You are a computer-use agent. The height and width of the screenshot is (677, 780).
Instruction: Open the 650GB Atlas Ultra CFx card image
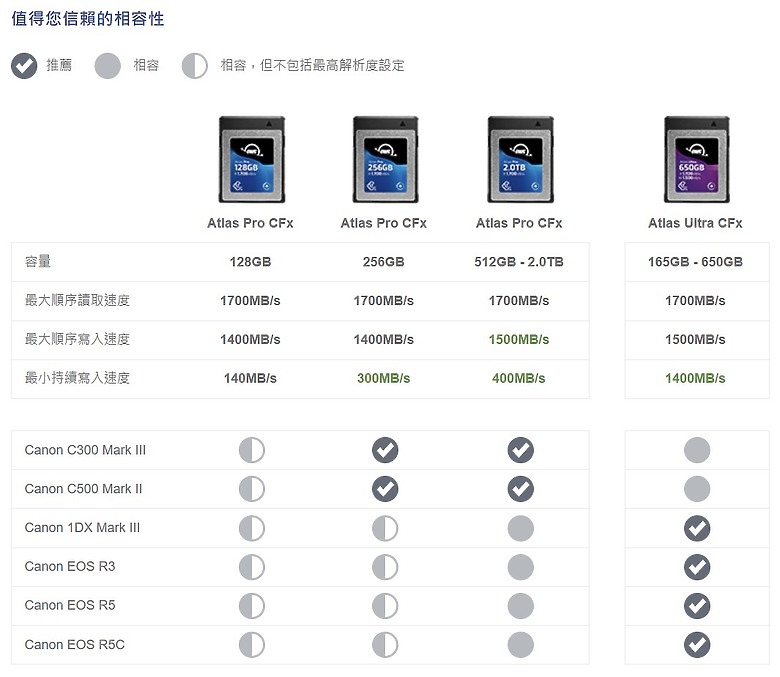point(696,159)
